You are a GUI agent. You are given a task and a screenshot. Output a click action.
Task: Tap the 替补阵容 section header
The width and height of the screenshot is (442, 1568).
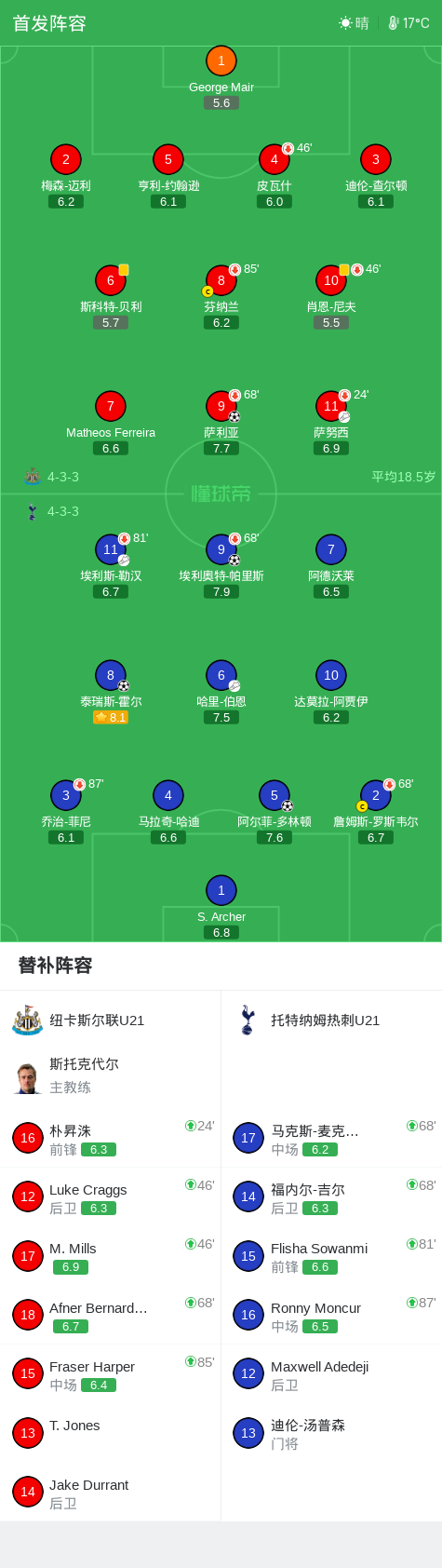[55, 966]
